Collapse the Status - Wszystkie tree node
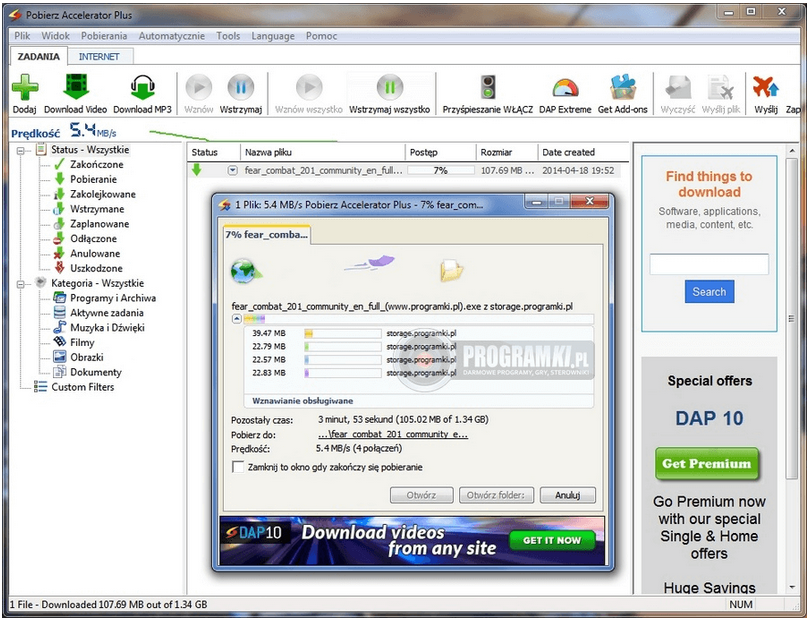Viewport: 809px width, 620px height. [21, 151]
